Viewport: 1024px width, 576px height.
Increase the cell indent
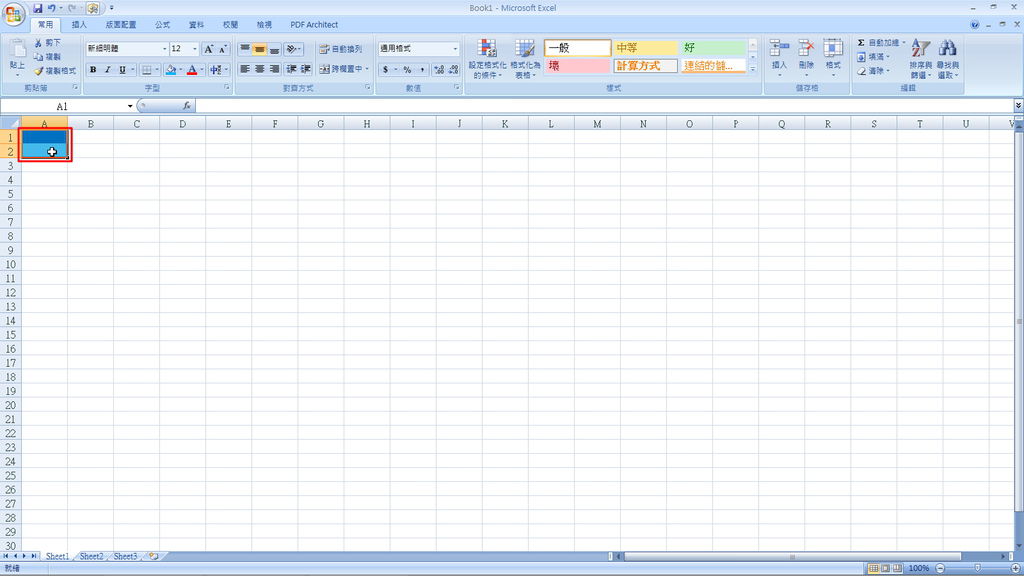coord(306,69)
